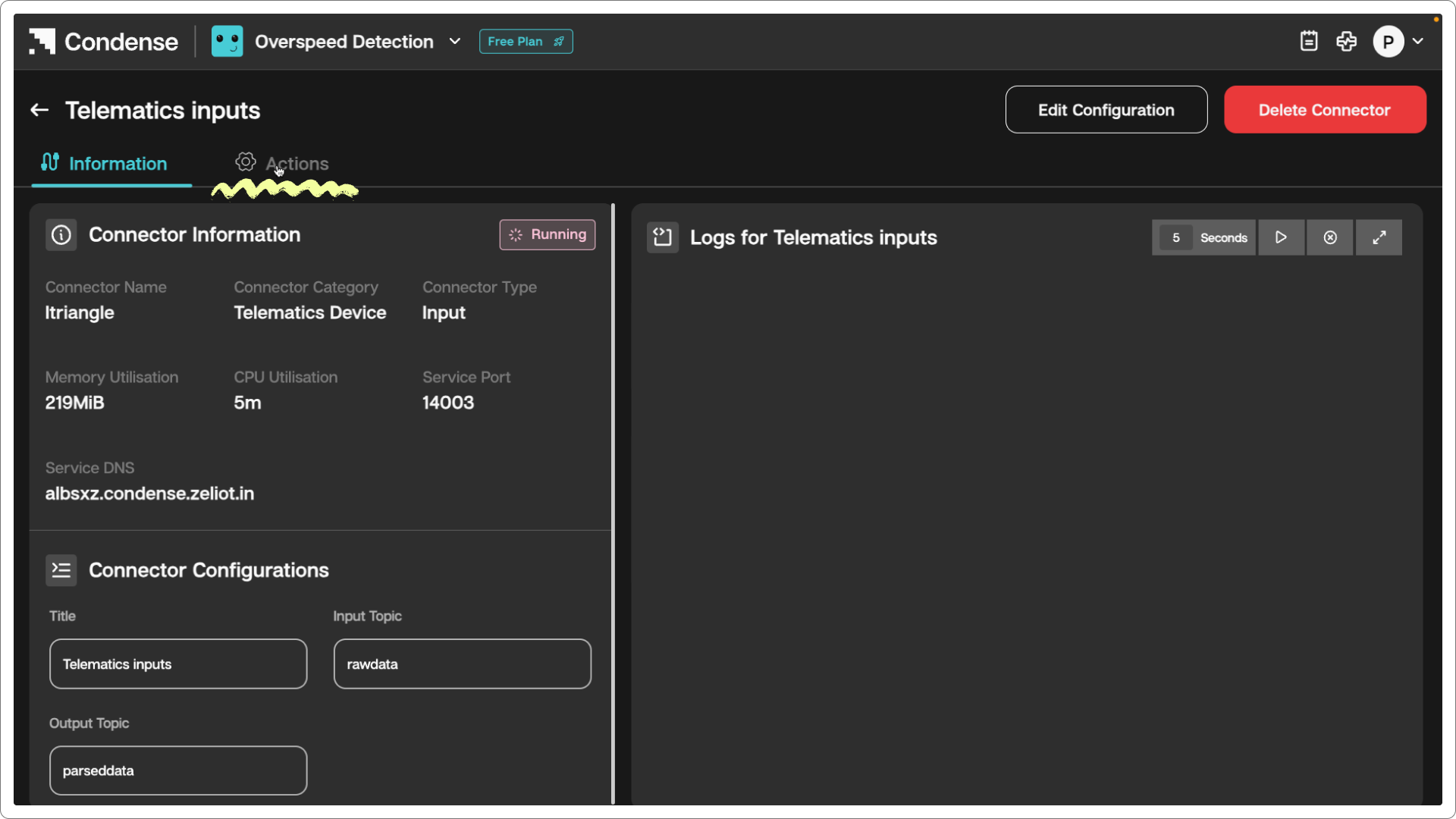Viewport: 1456px width, 819px height.
Task: Click the logs panel terminal icon
Action: pyautogui.click(x=662, y=238)
